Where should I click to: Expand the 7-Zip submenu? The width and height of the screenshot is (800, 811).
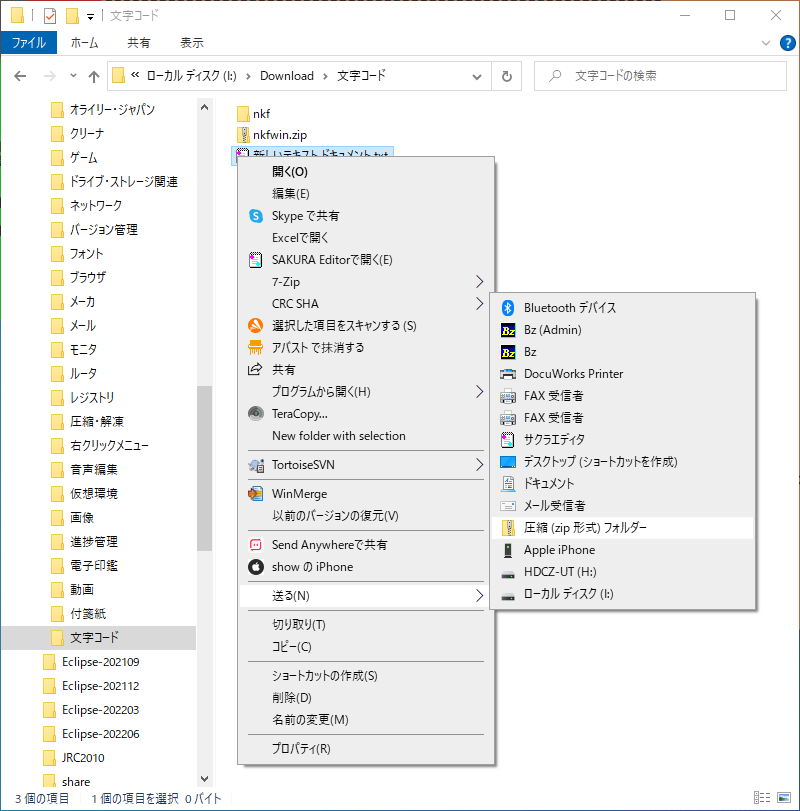[x=479, y=282]
